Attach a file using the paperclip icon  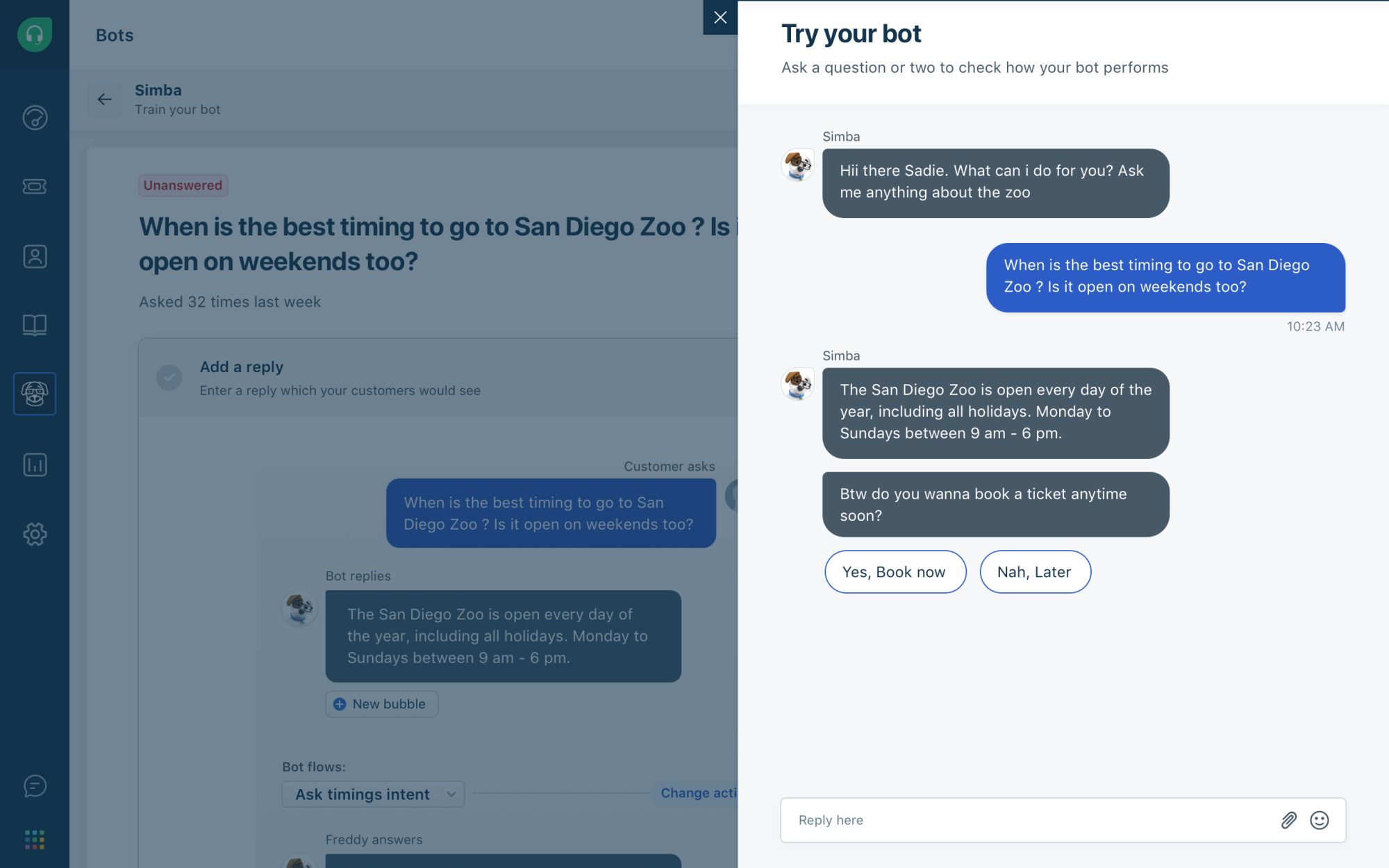tap(1288, 820)
